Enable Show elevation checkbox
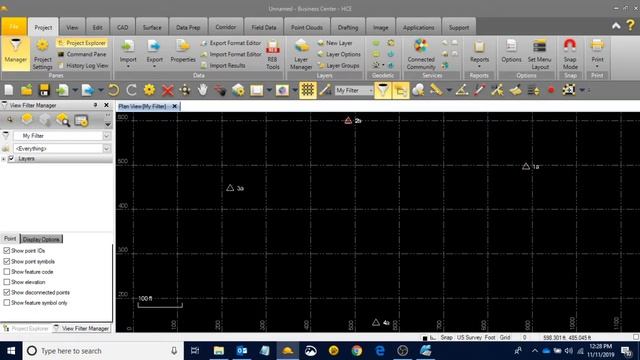The height and width of the screenshot is (360, 640). [x=7, y=282]
